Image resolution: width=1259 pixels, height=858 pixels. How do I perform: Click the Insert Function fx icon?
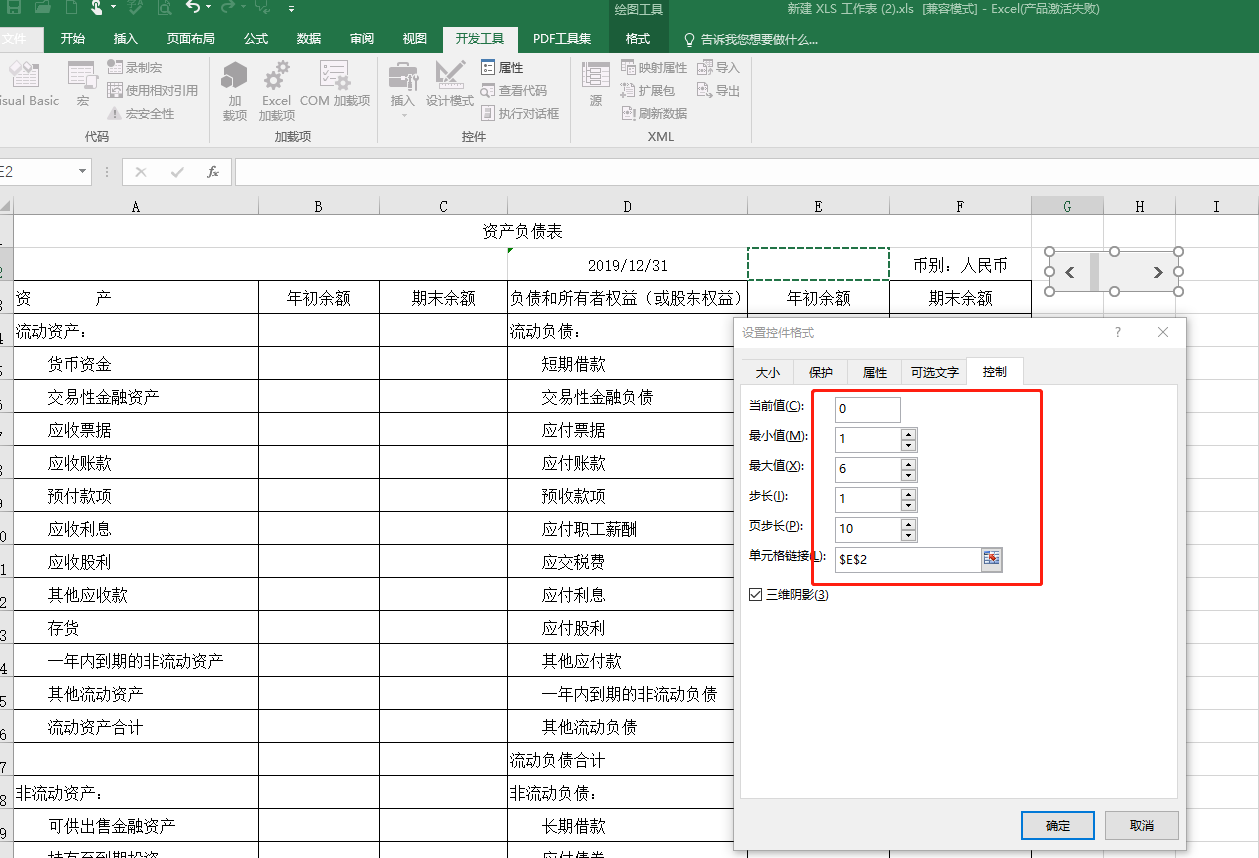[212, 172]
